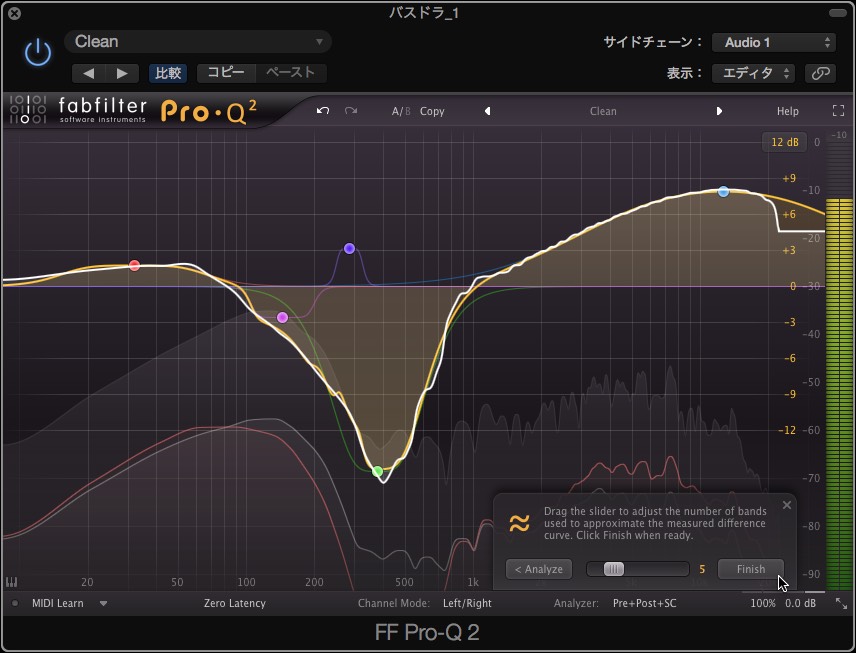Viewport: 856px width, 653px height.
Task: Select next FabFilter preset arrow
Action: click(719, 111)
